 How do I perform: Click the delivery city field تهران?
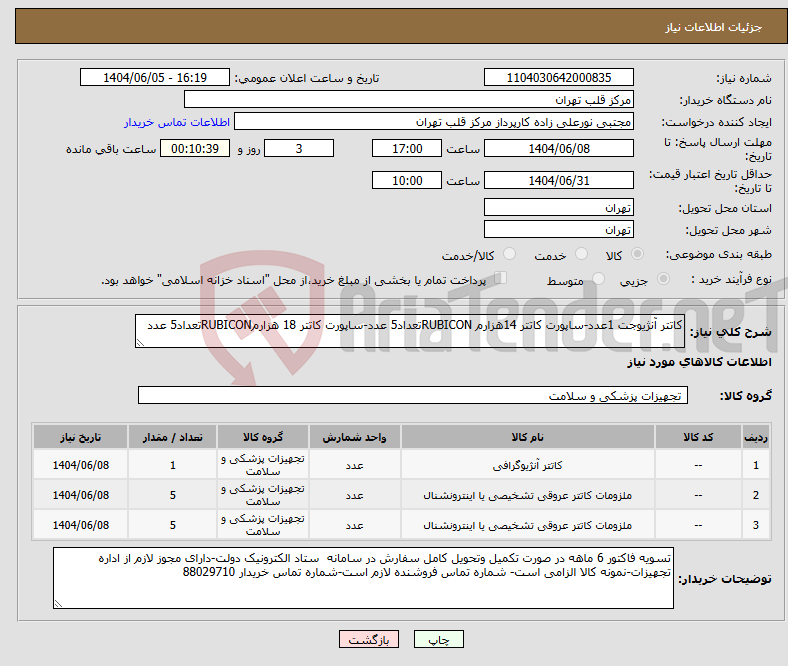(558, 229)
